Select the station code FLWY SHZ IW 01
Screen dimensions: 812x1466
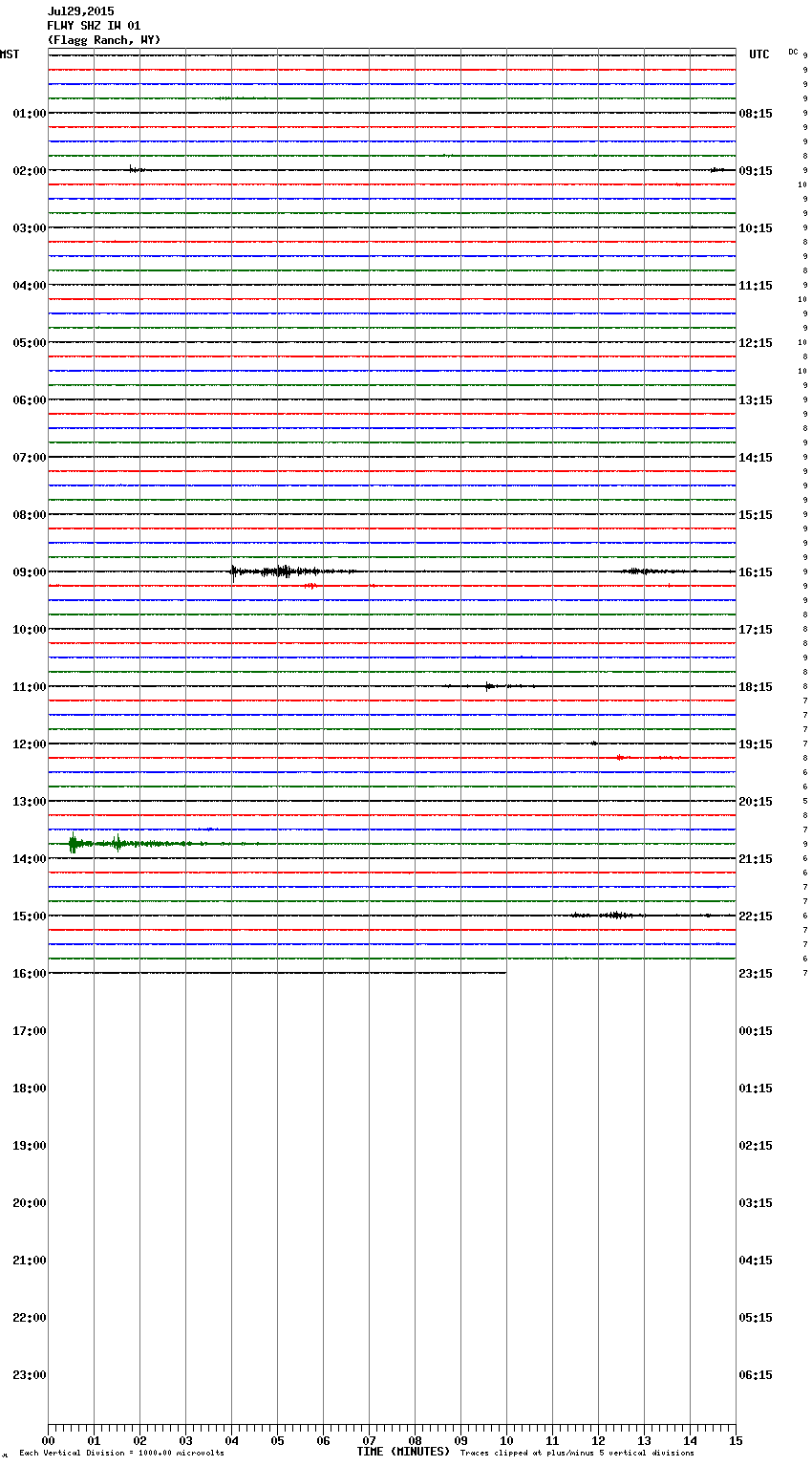[94, 26]
